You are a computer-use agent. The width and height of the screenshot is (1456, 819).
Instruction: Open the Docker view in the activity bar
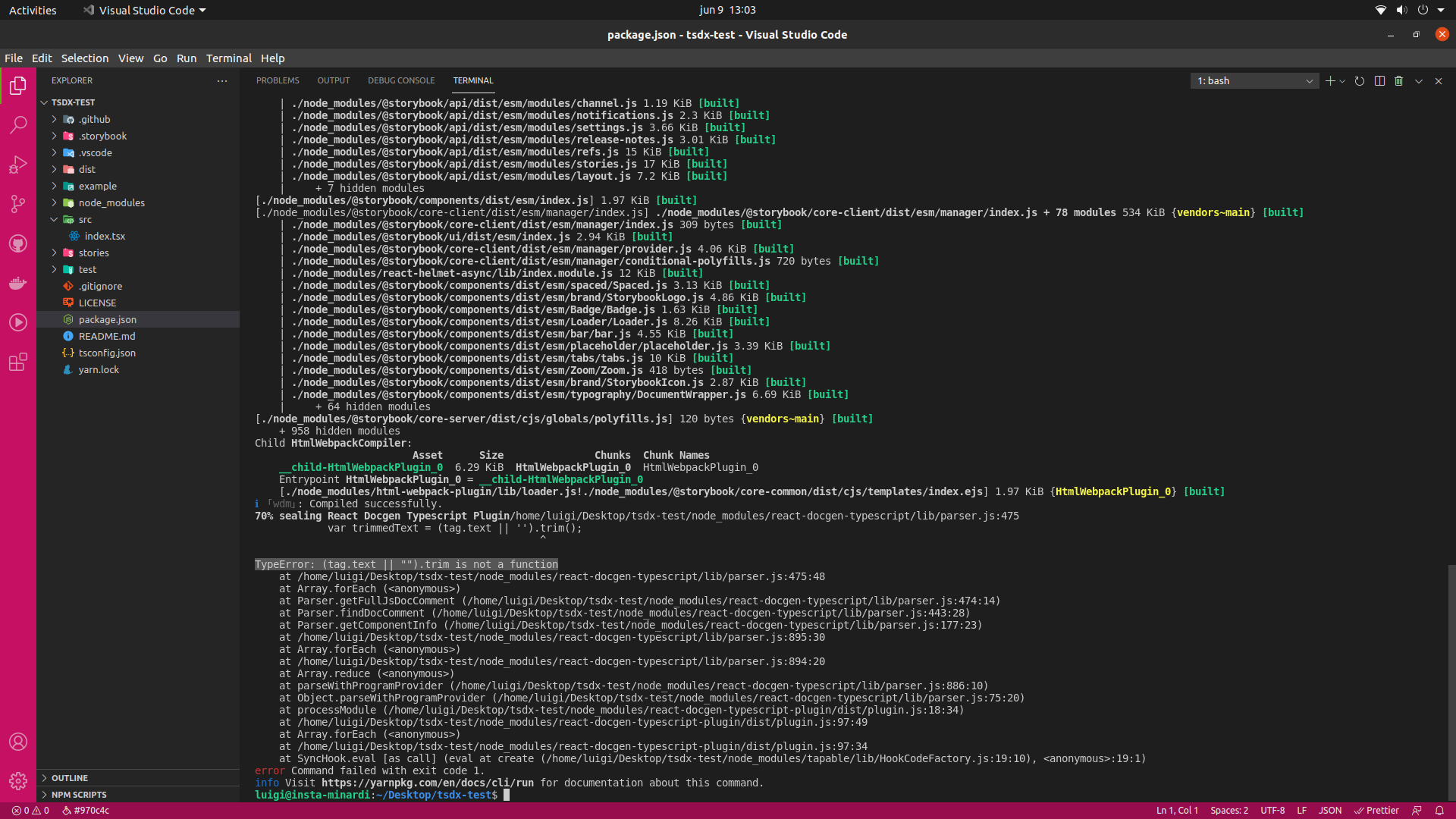pos(18,282)
